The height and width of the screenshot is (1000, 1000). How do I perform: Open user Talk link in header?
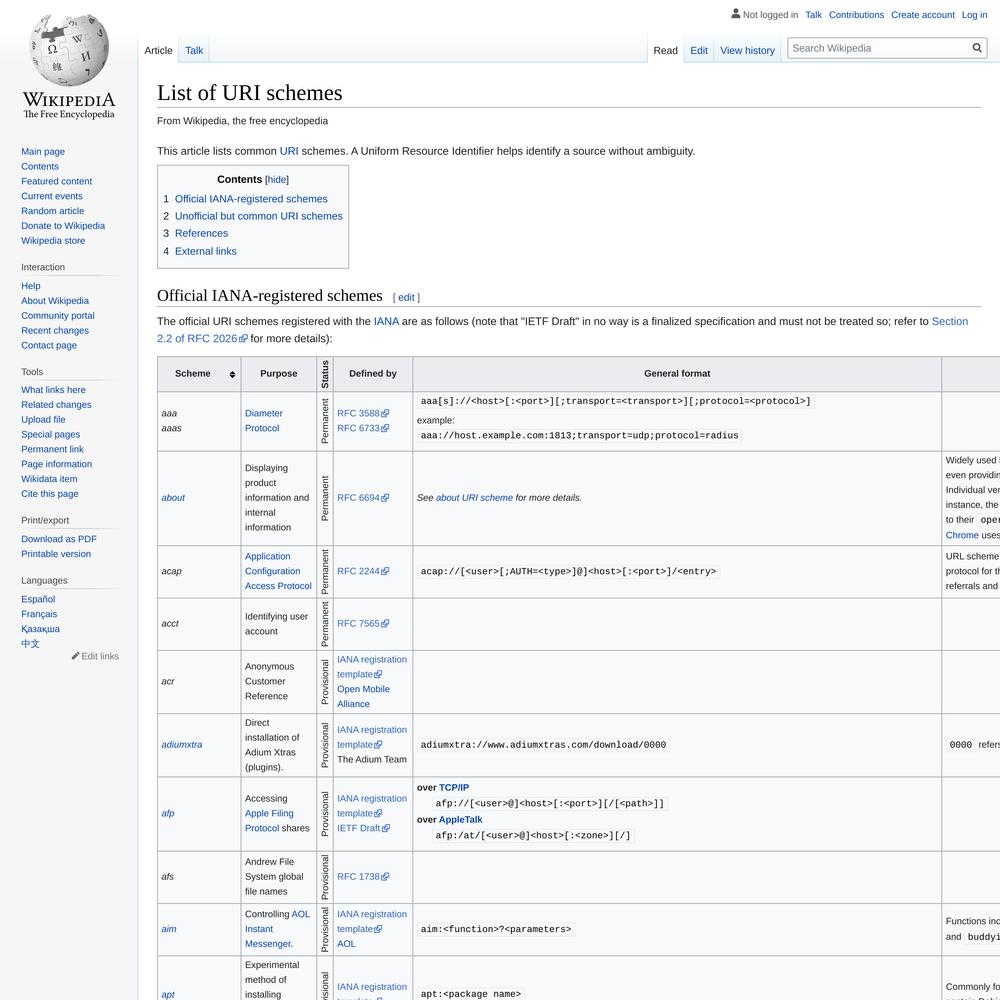[x=813, y=15]
